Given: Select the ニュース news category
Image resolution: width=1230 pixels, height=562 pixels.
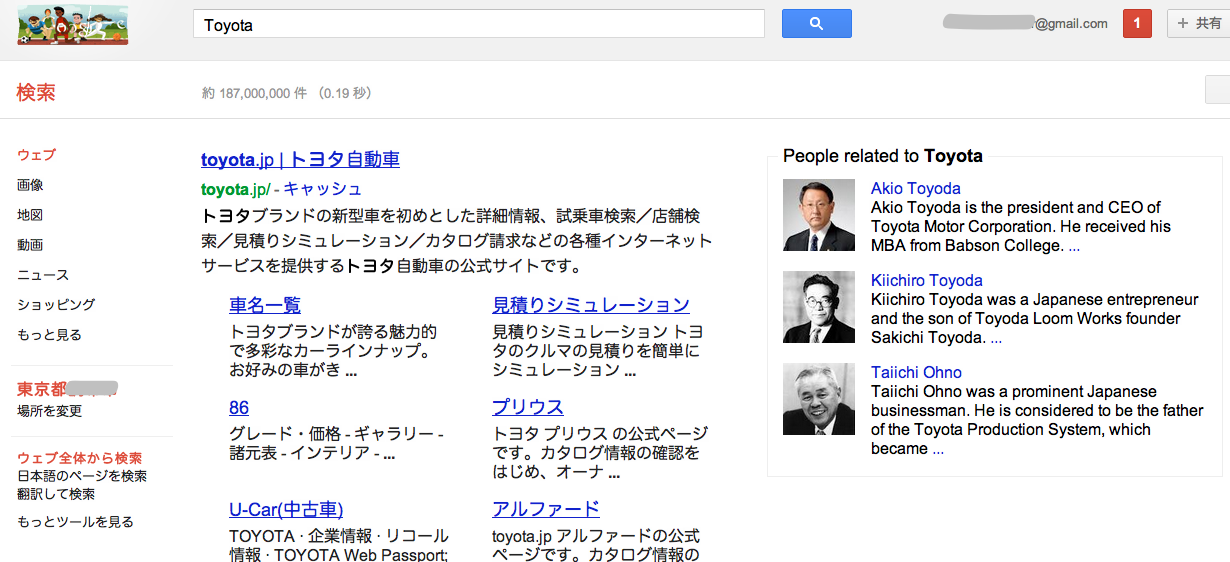Looking at the screenshot, I should tap(43, 275).
